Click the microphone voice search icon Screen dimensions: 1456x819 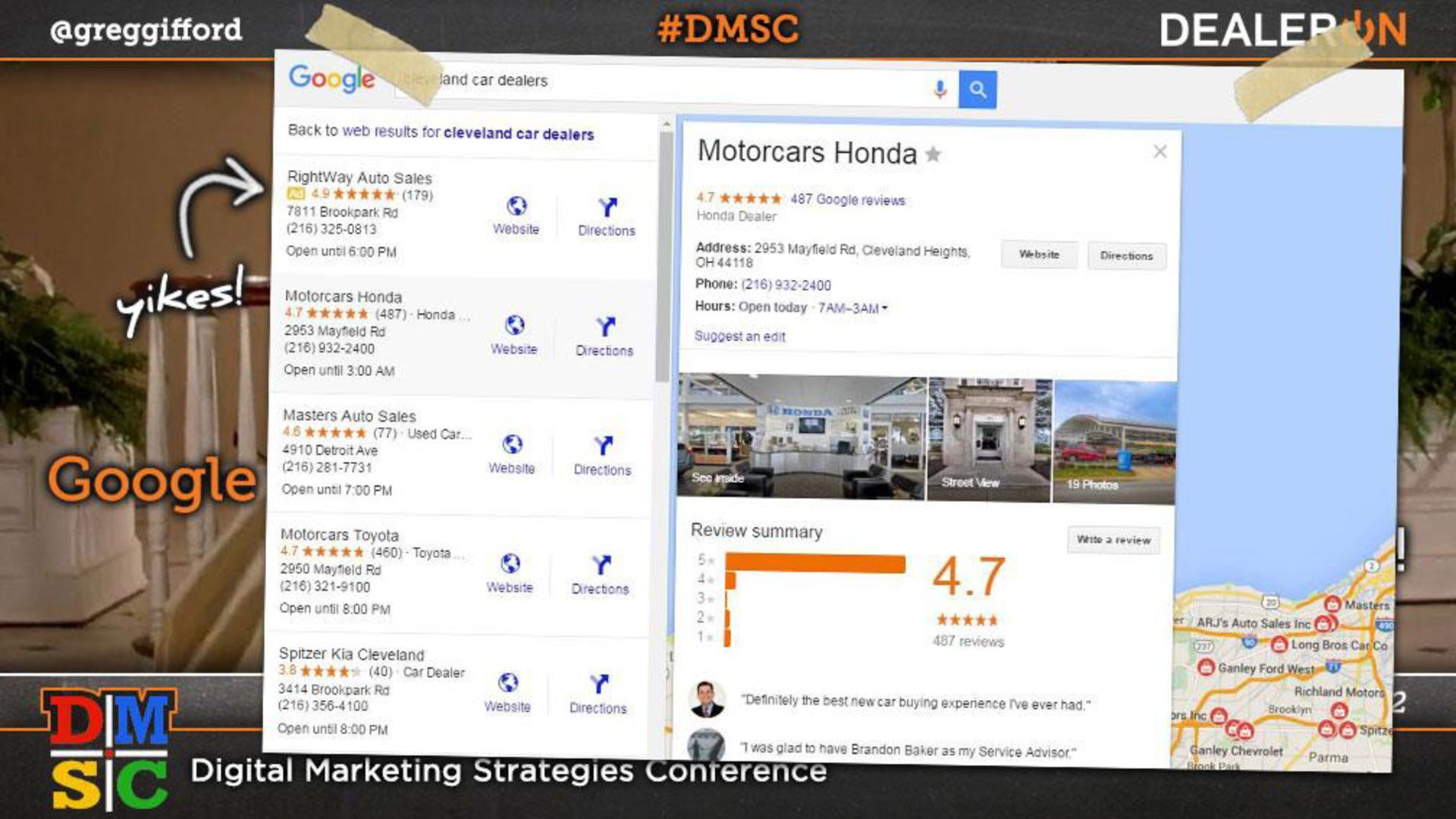tap(940, 89)
